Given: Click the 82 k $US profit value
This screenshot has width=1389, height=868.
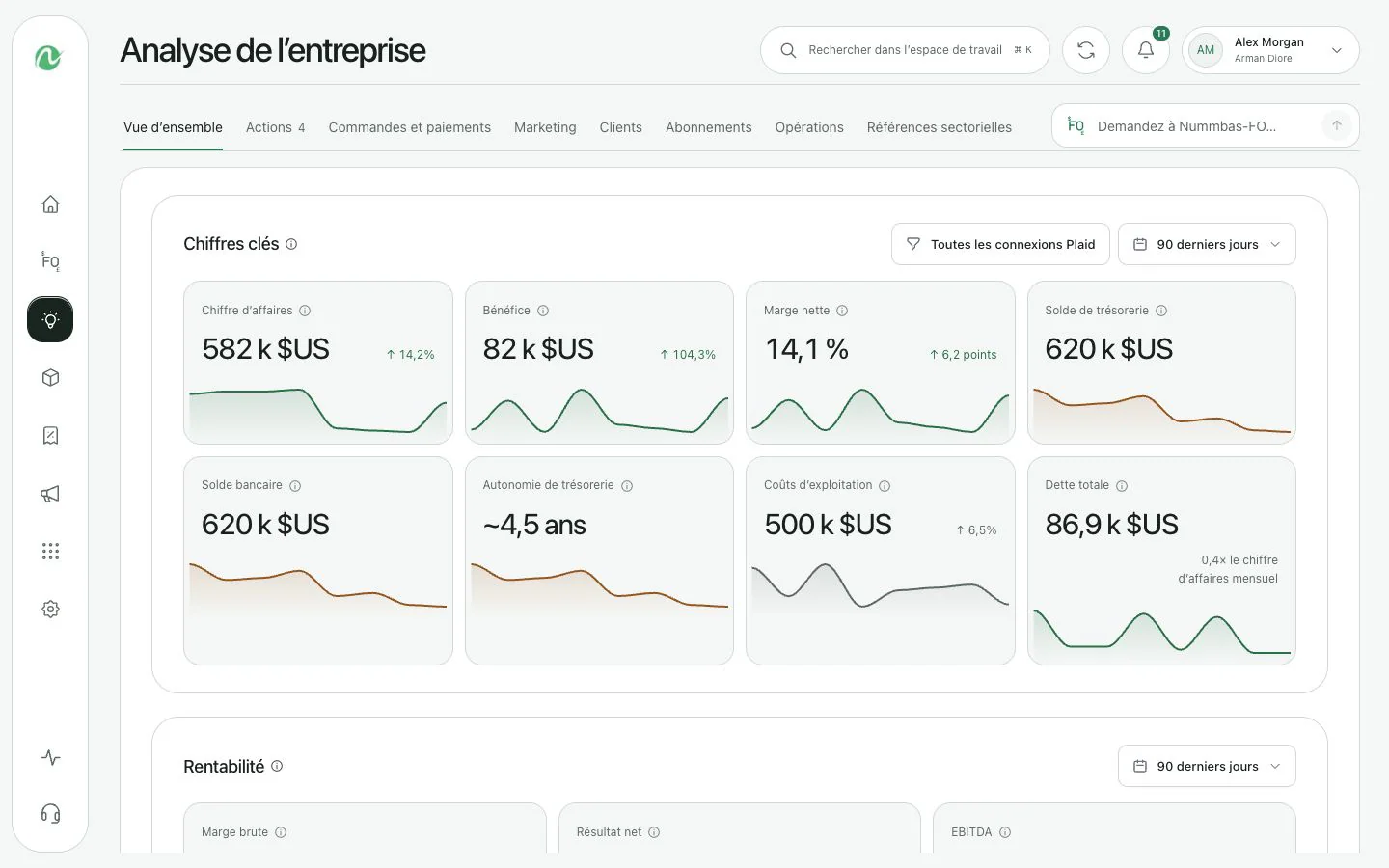Looking at the screenshot, I should (x=538, y=349).
